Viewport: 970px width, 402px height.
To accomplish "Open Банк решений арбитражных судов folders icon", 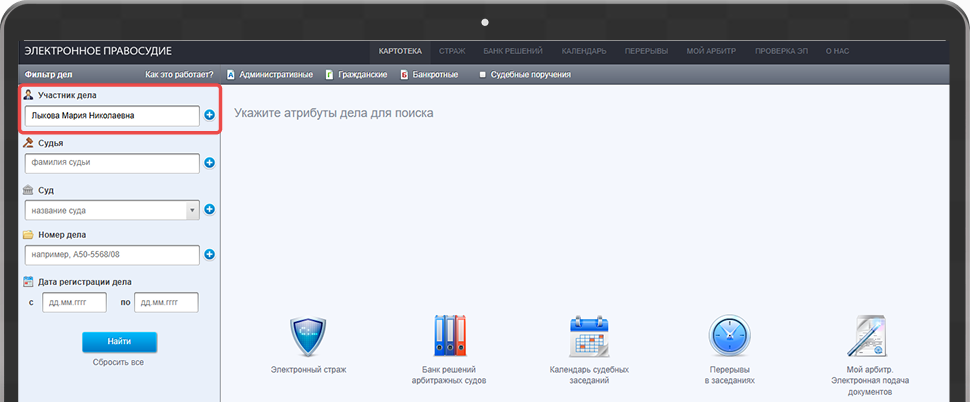I will tap(450, 337).
